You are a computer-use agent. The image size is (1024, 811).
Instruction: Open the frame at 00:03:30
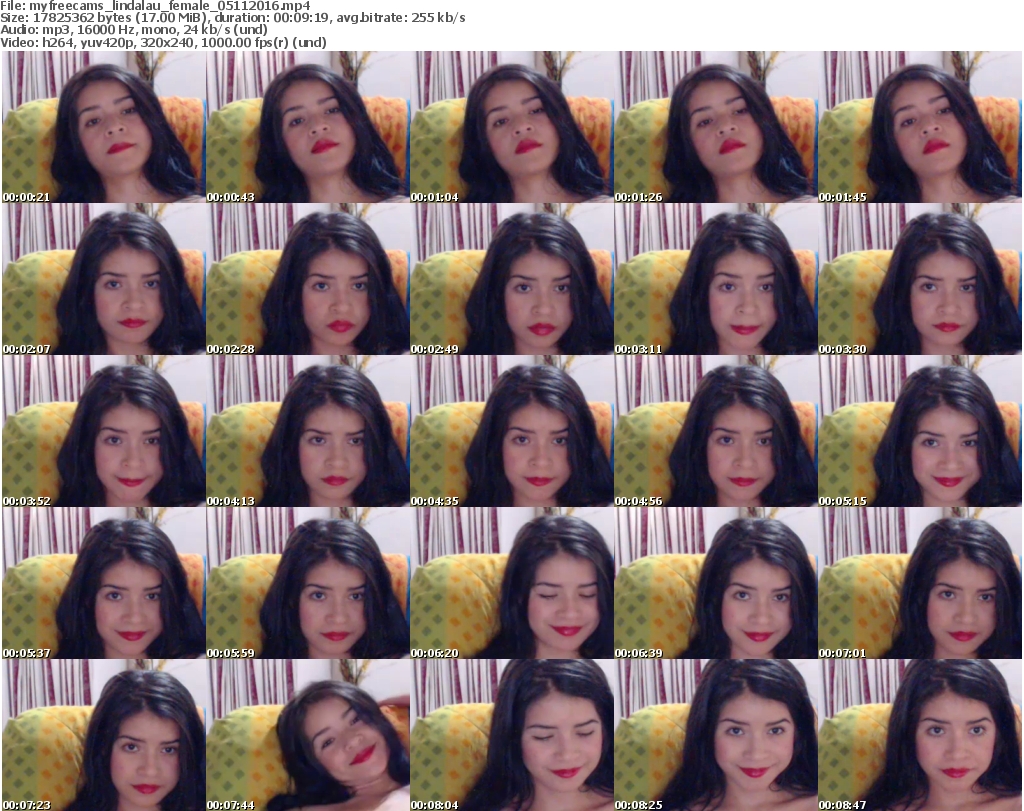coord(919,280)
